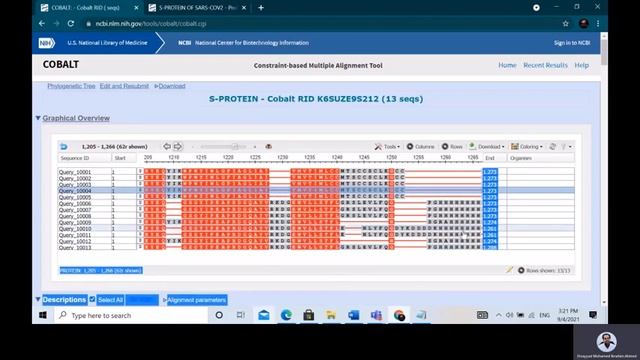Click the Organism column header
640x360 pixels.
pyautogui.click(x=540, y=158)
